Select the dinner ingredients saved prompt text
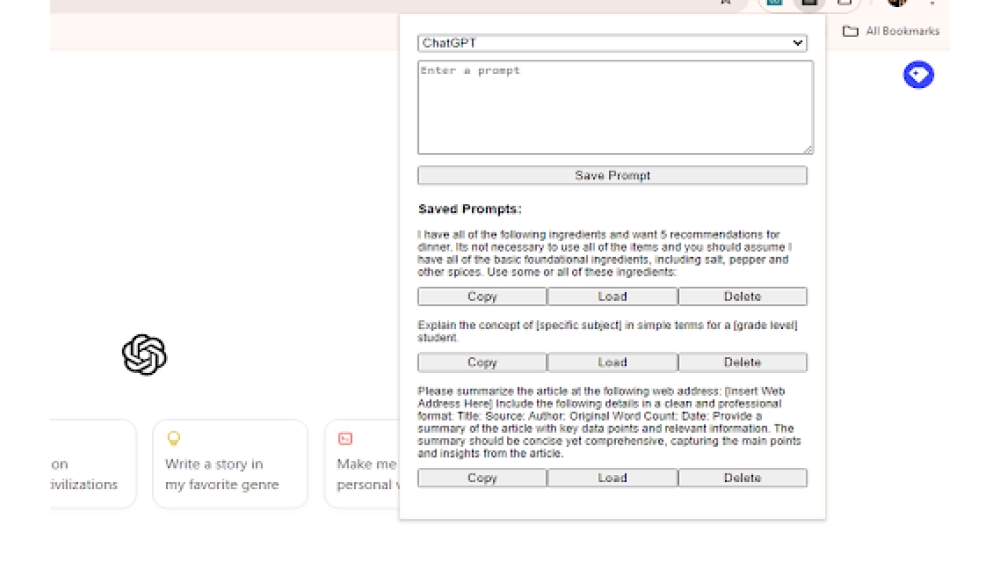Screen dimensions: 1000x563 tap(605, 253)
